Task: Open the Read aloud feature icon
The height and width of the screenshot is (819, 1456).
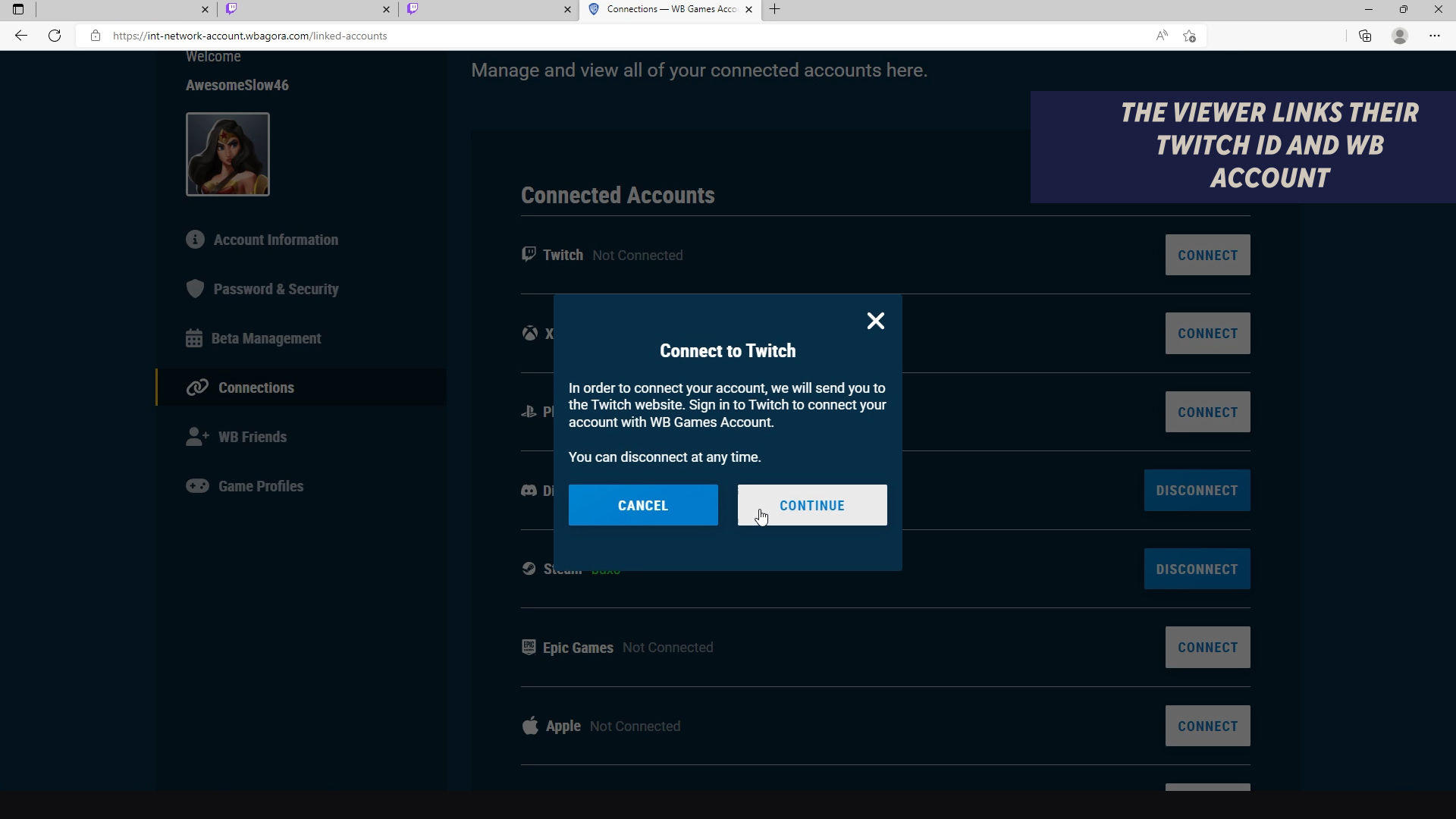Action: [1162, 36]
